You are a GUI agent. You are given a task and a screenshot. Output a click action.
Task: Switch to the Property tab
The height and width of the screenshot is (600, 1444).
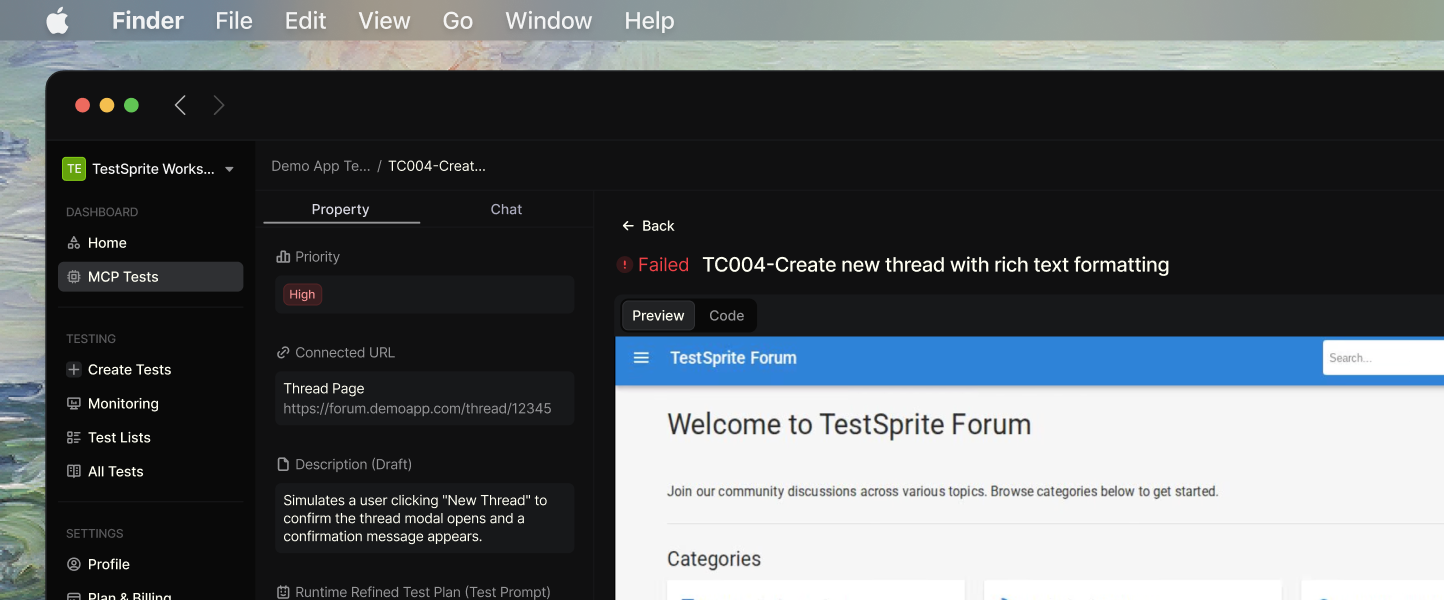click(x=340, y=209)
